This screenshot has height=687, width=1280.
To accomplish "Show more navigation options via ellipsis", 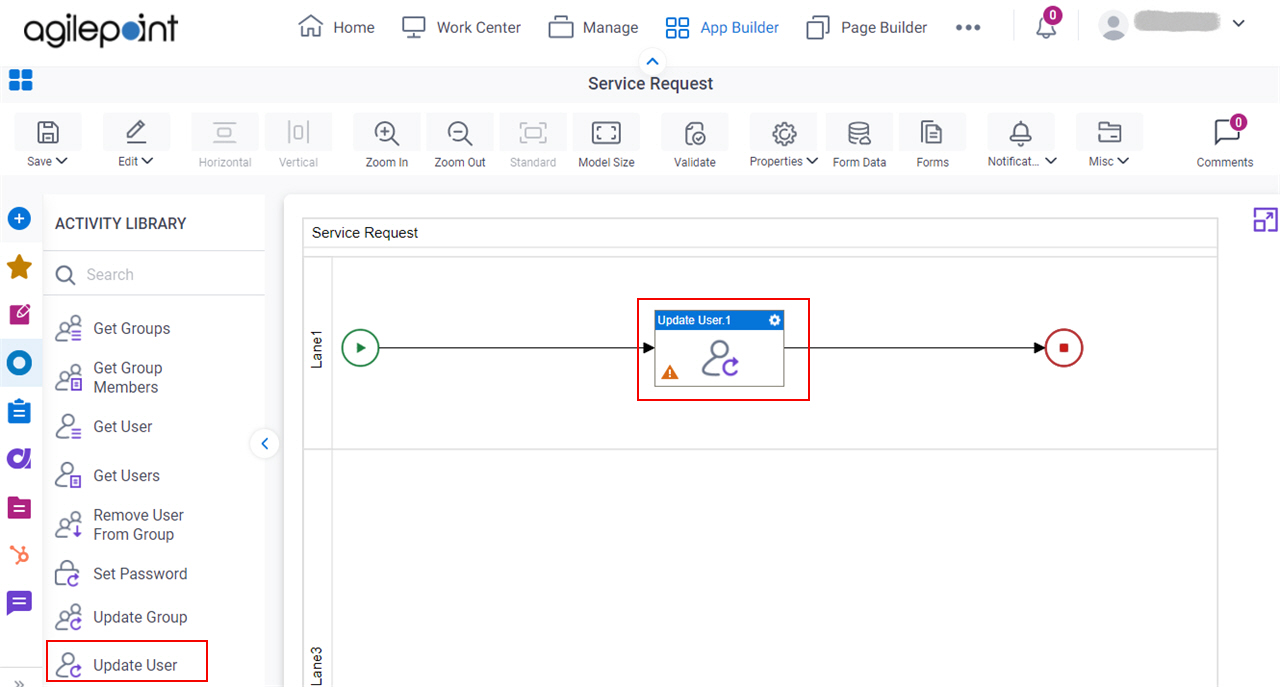I will click(968, 28).
